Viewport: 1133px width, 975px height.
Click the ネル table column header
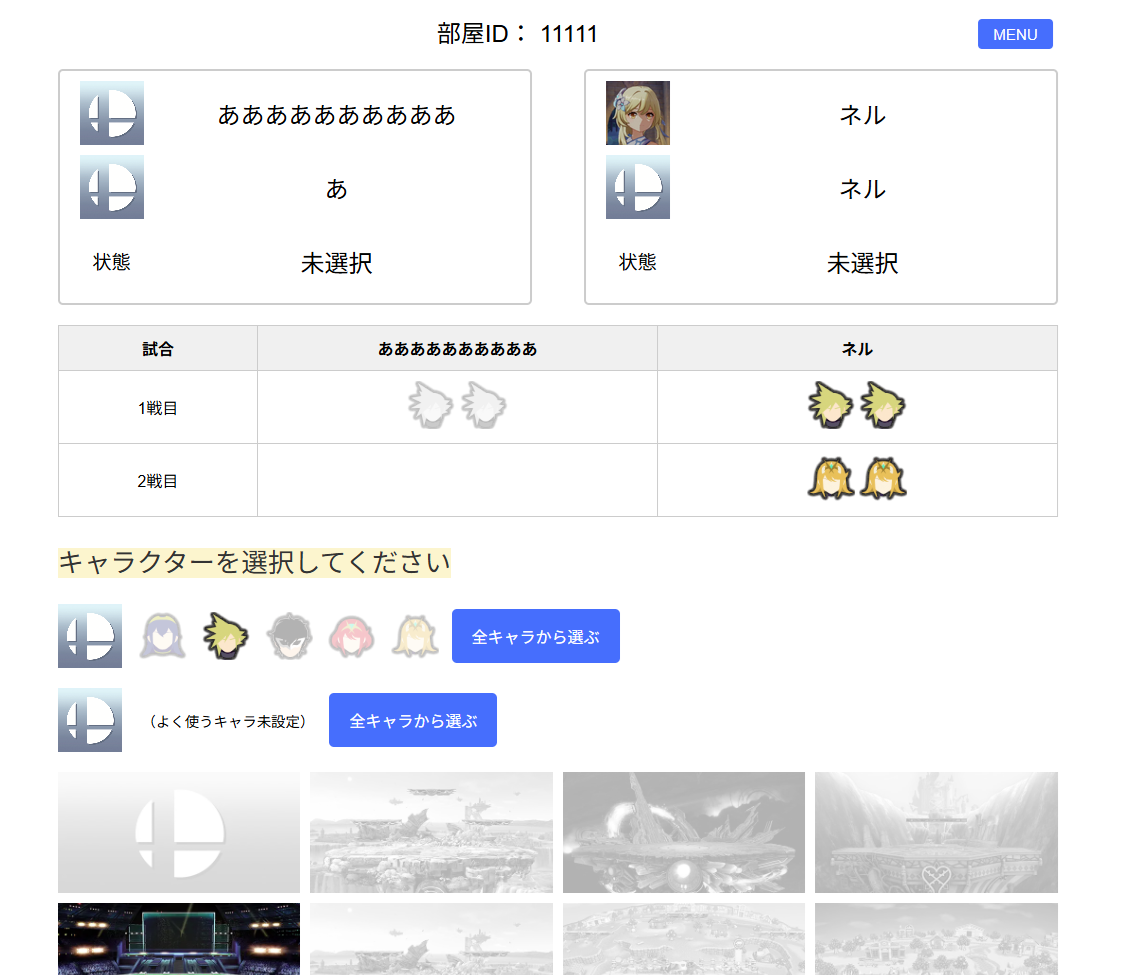(857, 348)
